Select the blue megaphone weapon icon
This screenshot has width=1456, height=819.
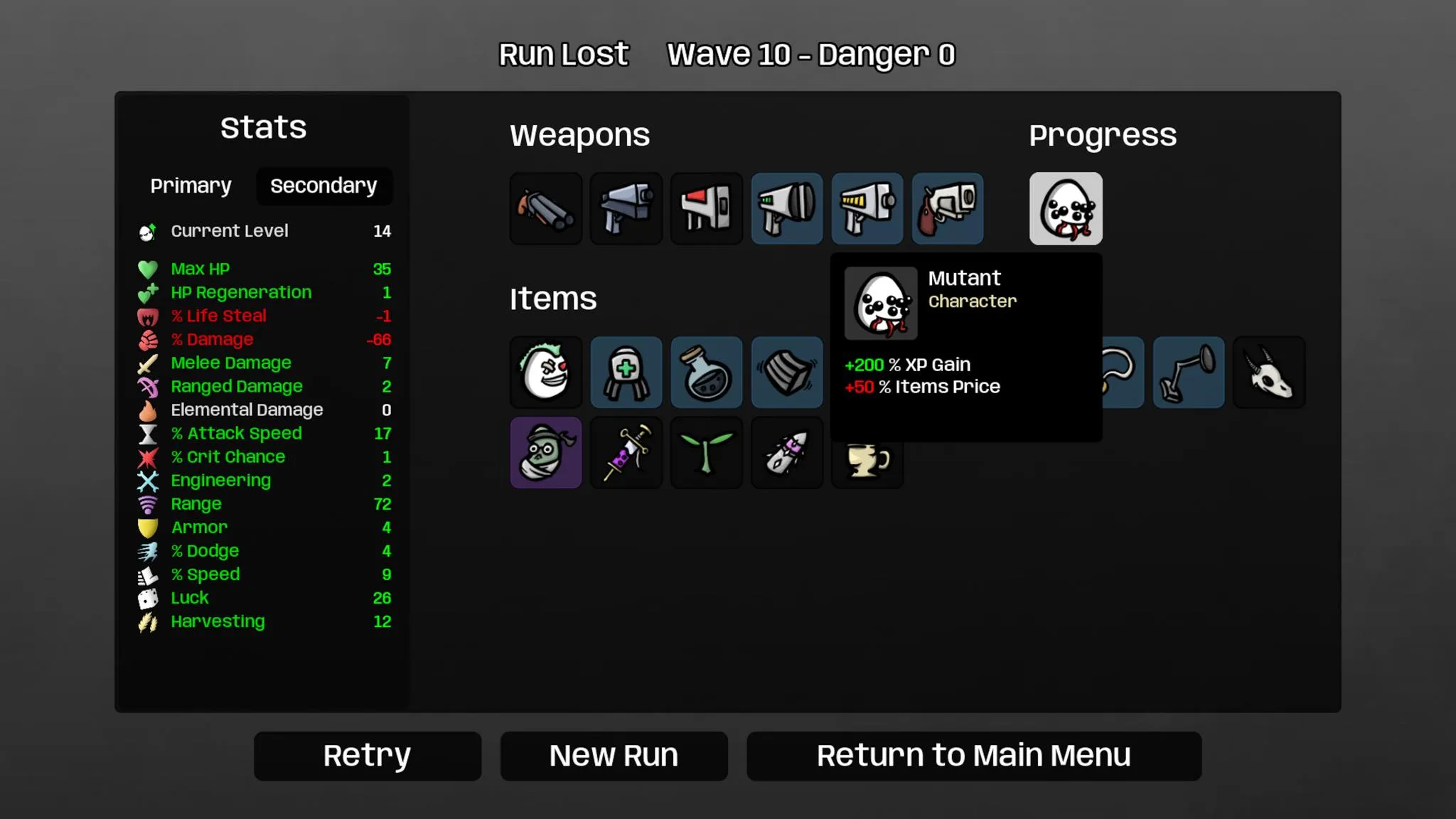788,208
